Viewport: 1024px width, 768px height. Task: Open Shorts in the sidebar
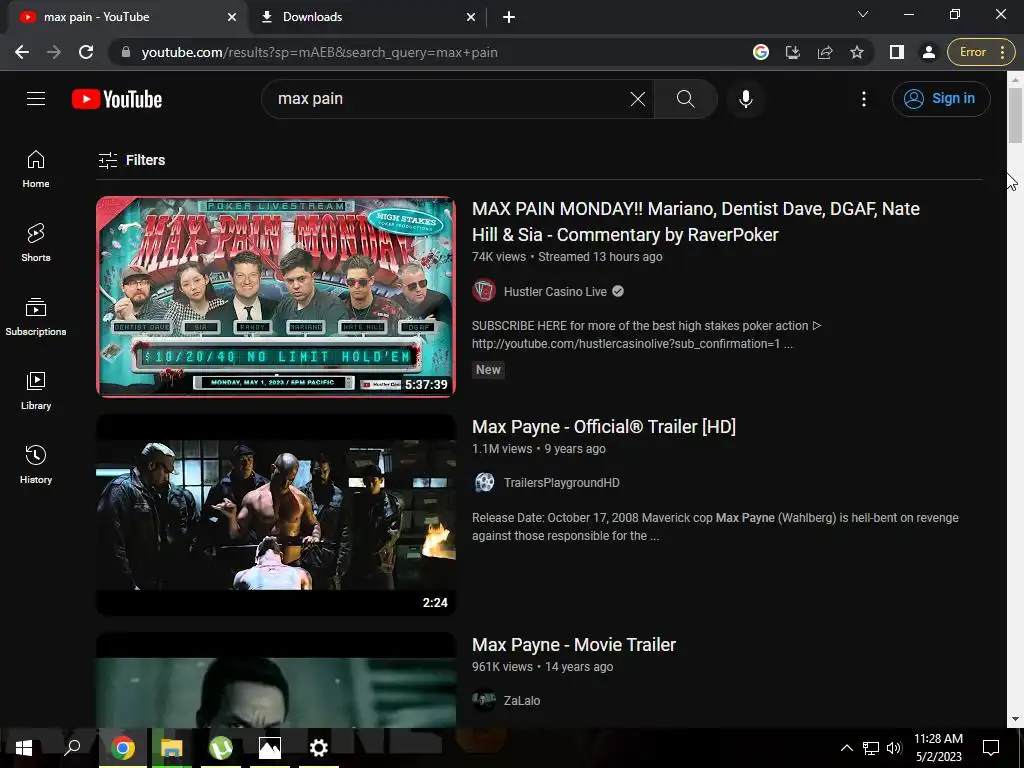[36, 243]
